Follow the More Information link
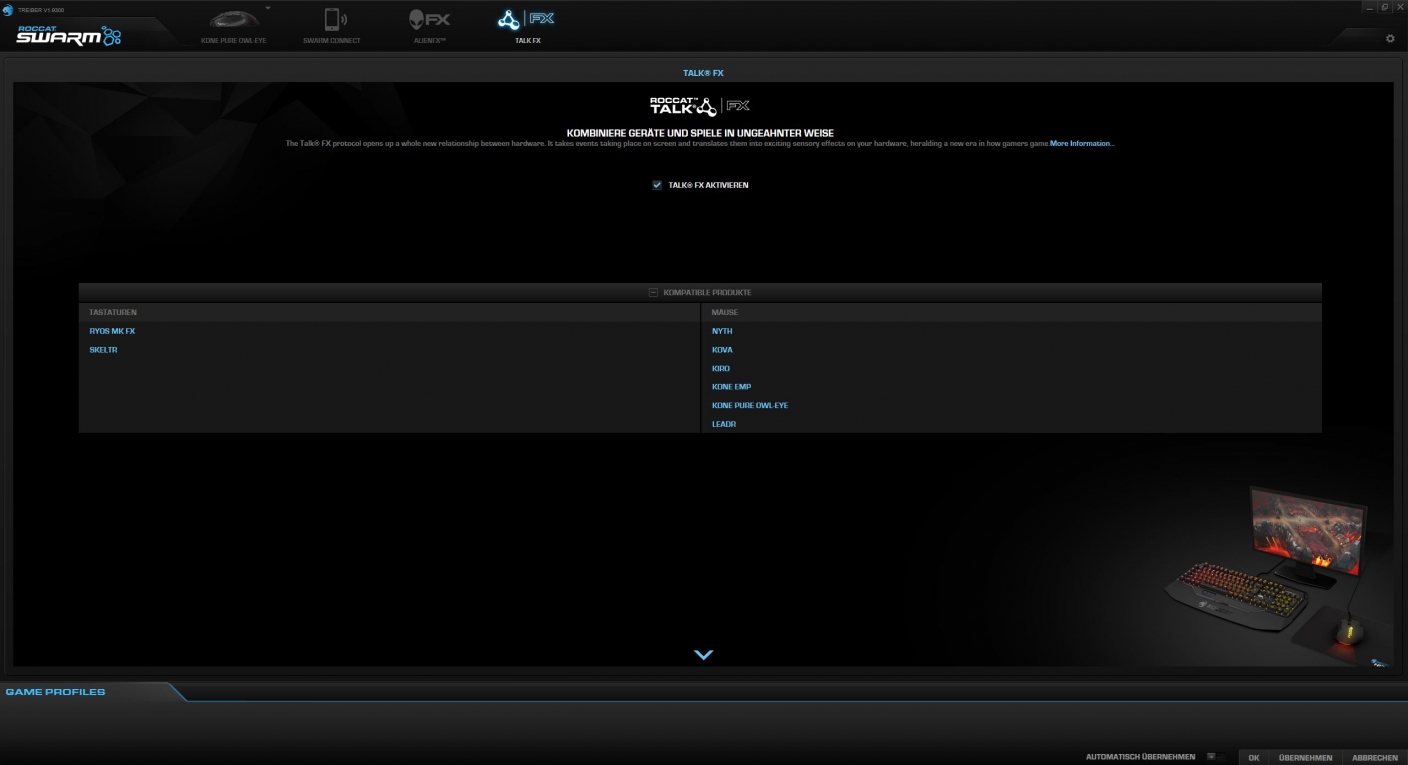 1081,144
